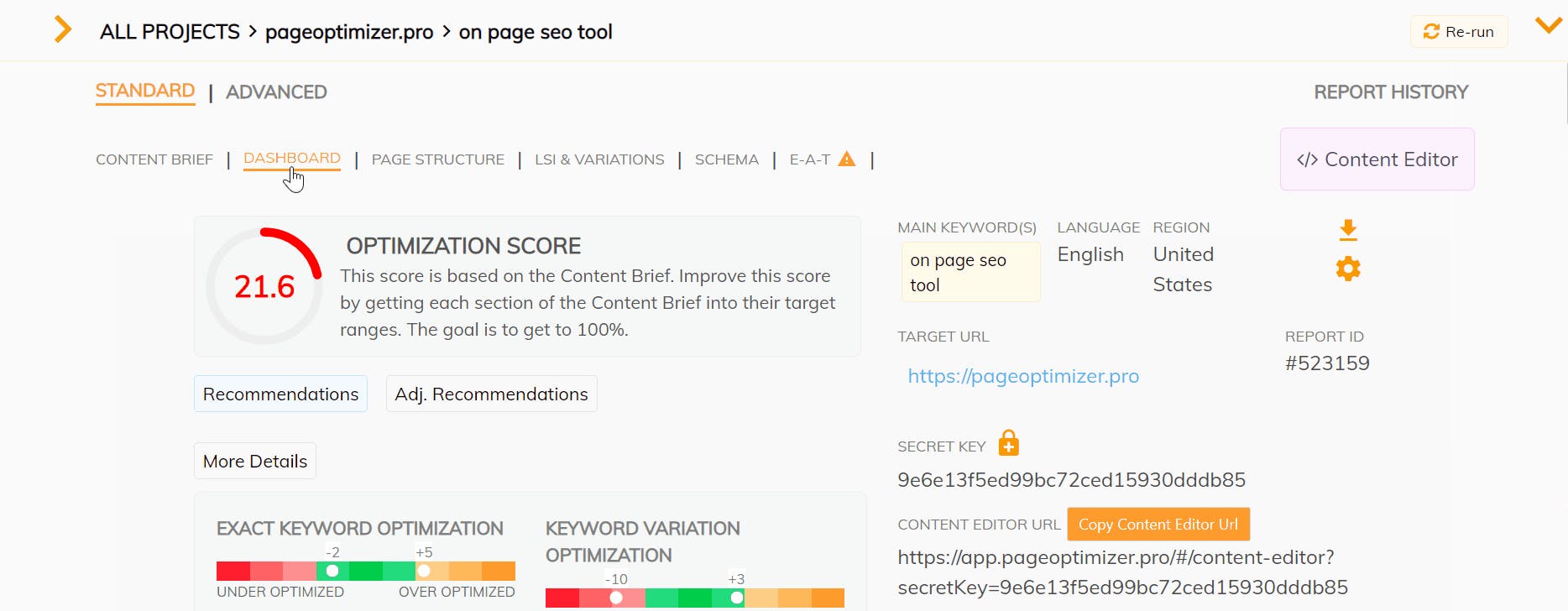
Task: Open report settings gear icon
Action: (x=1348, y=269)
